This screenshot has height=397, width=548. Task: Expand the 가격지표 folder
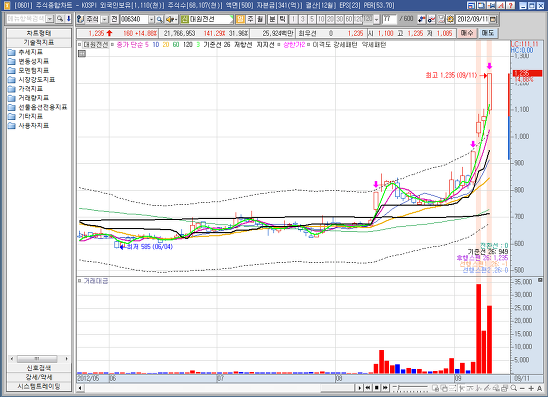point(26,89)
